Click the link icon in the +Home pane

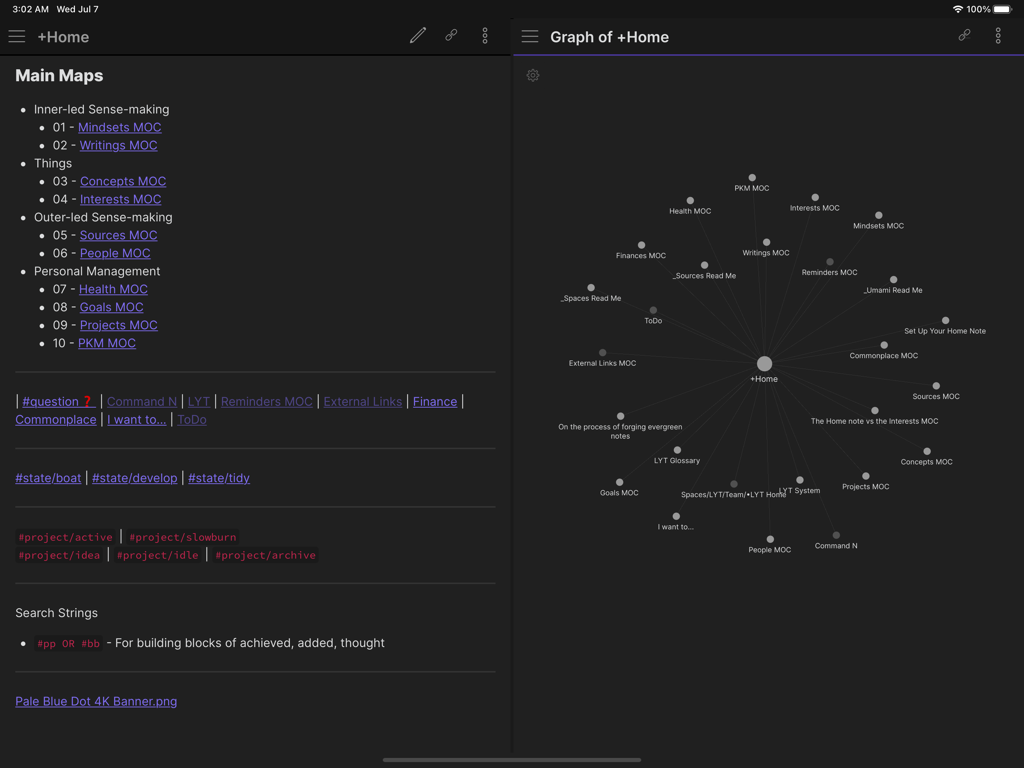[x=451, y=36]
